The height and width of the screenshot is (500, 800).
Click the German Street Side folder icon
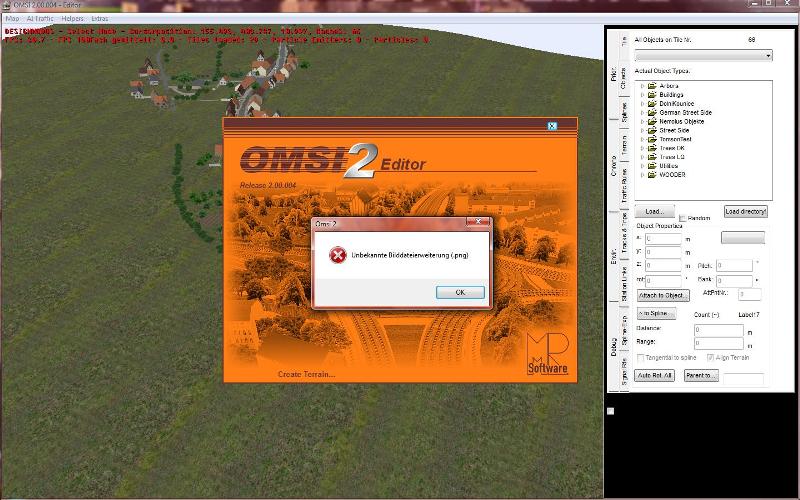652,113
